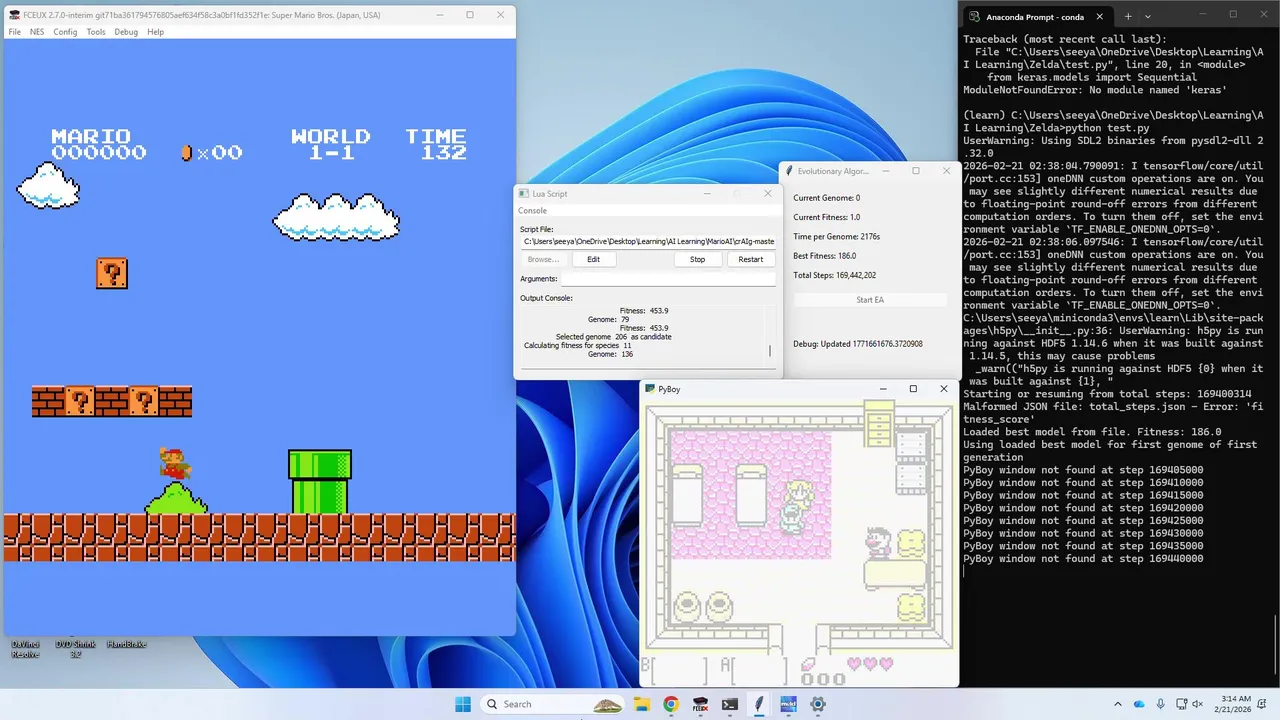Switch to the terminal taskbar icon

coord(730,704)
